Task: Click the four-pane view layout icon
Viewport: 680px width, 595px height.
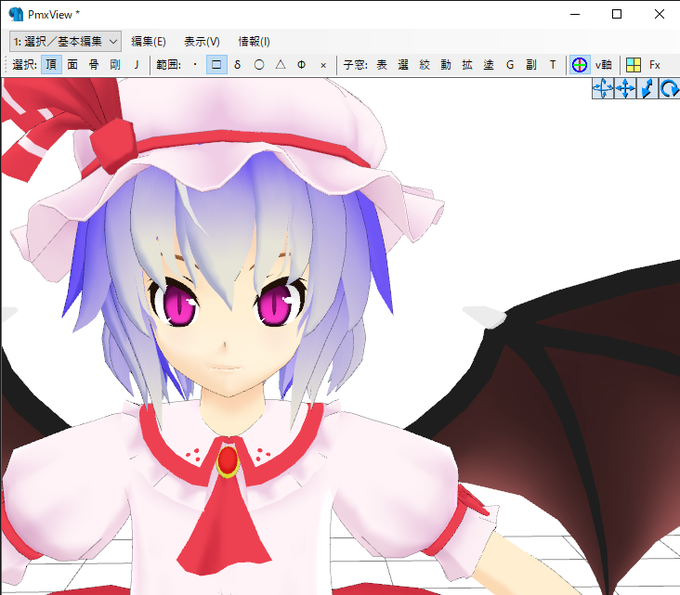Action: click(633, 65)
